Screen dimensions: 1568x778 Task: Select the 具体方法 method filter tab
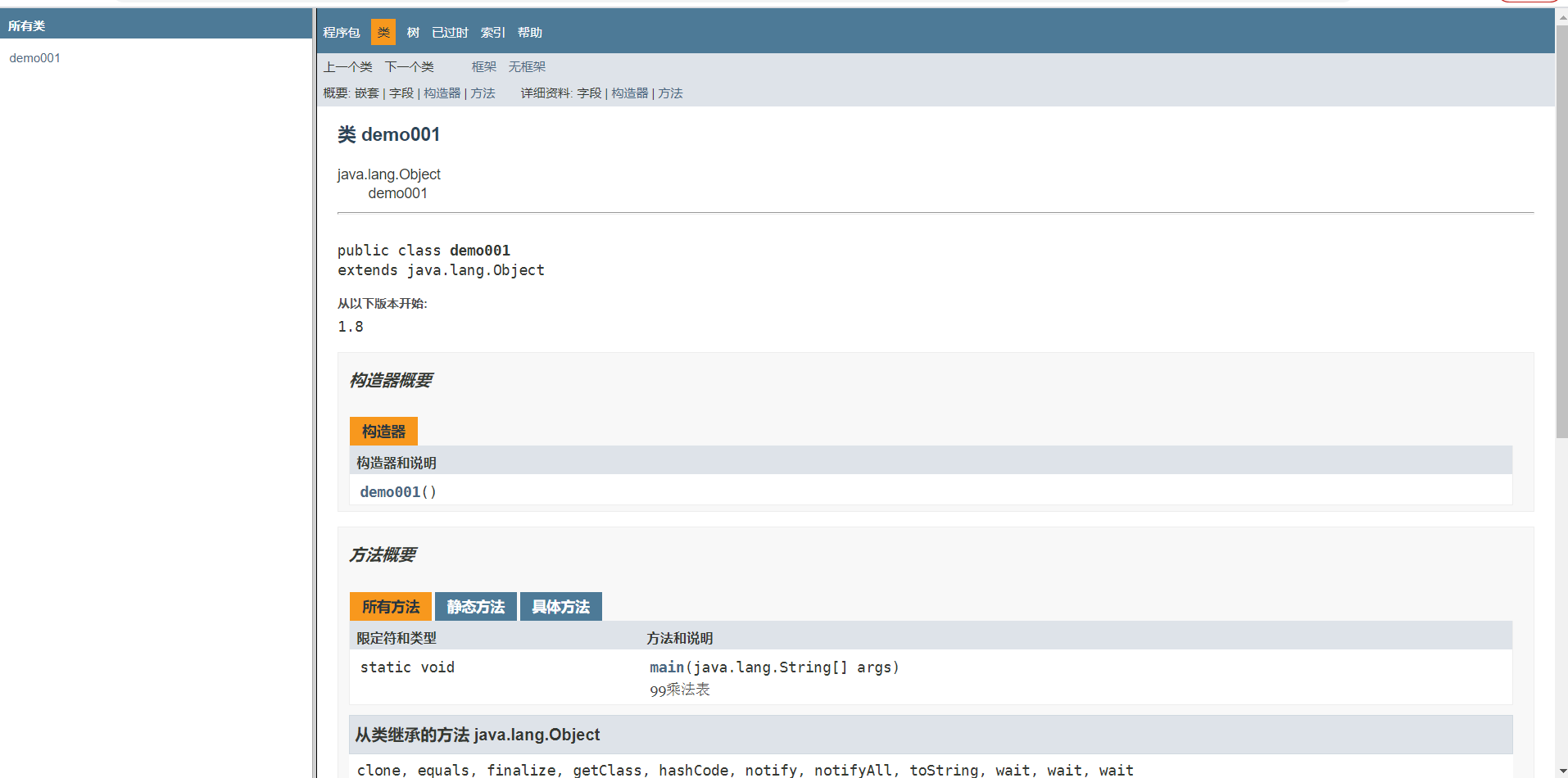(560, 606)
